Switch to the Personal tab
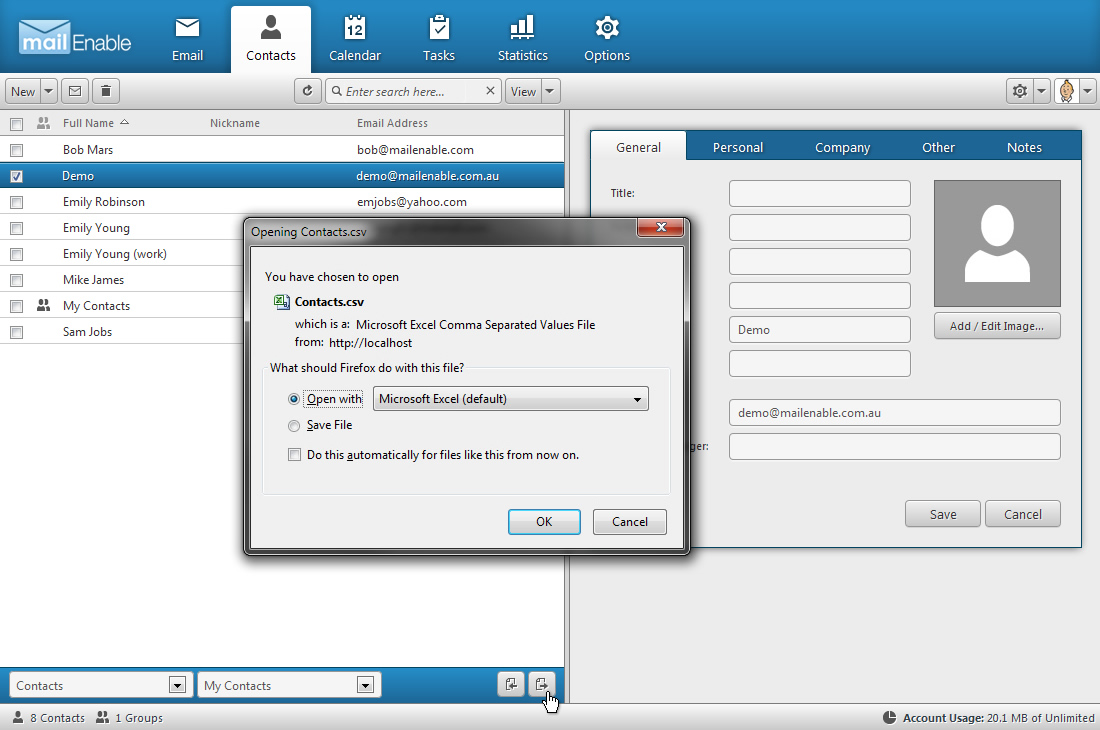1100x730 pixels. 737,147
